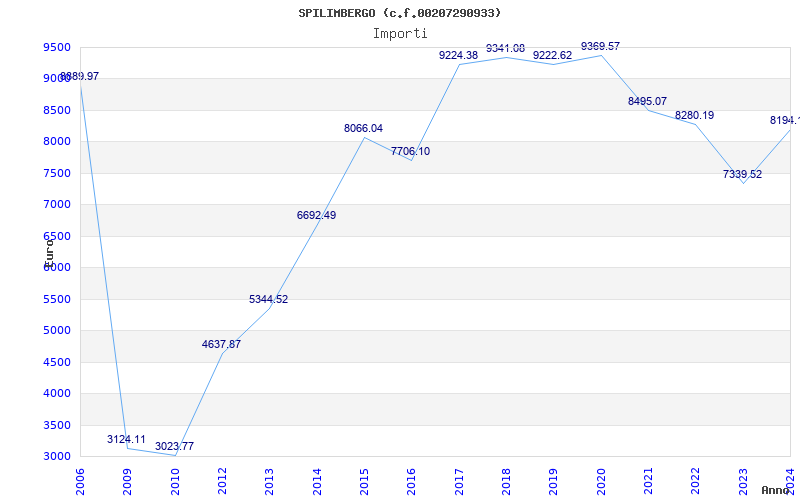
Task: Click the 4637.87 value label
Action: click(x=221, y=344)
